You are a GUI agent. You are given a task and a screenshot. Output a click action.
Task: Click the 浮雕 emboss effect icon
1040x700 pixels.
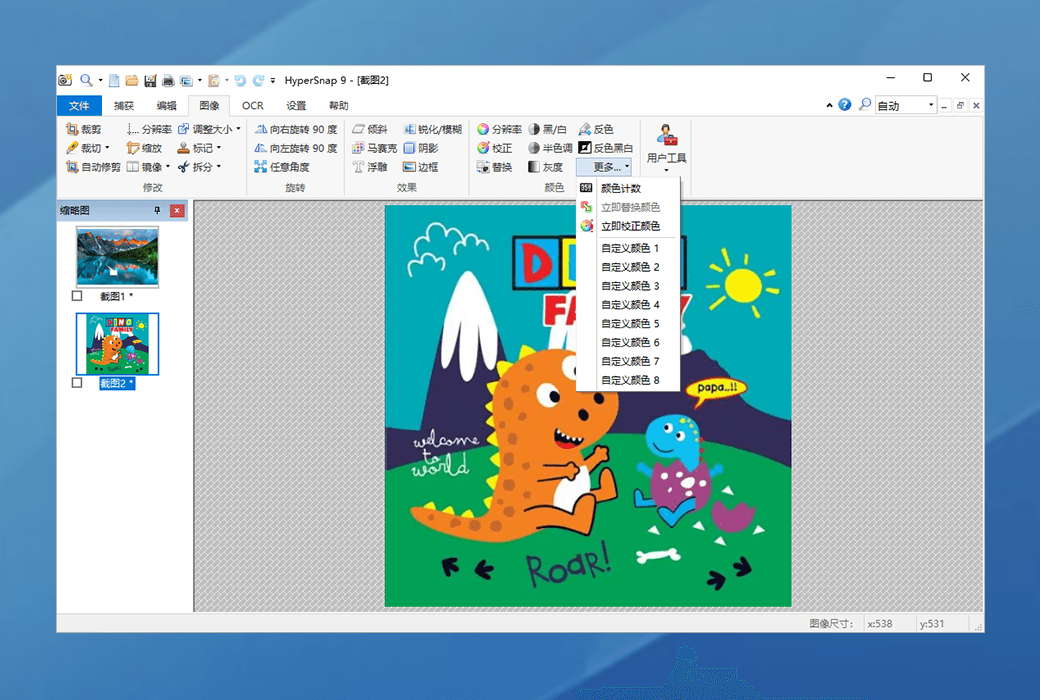pyautogui.click(x=358, y=167)
